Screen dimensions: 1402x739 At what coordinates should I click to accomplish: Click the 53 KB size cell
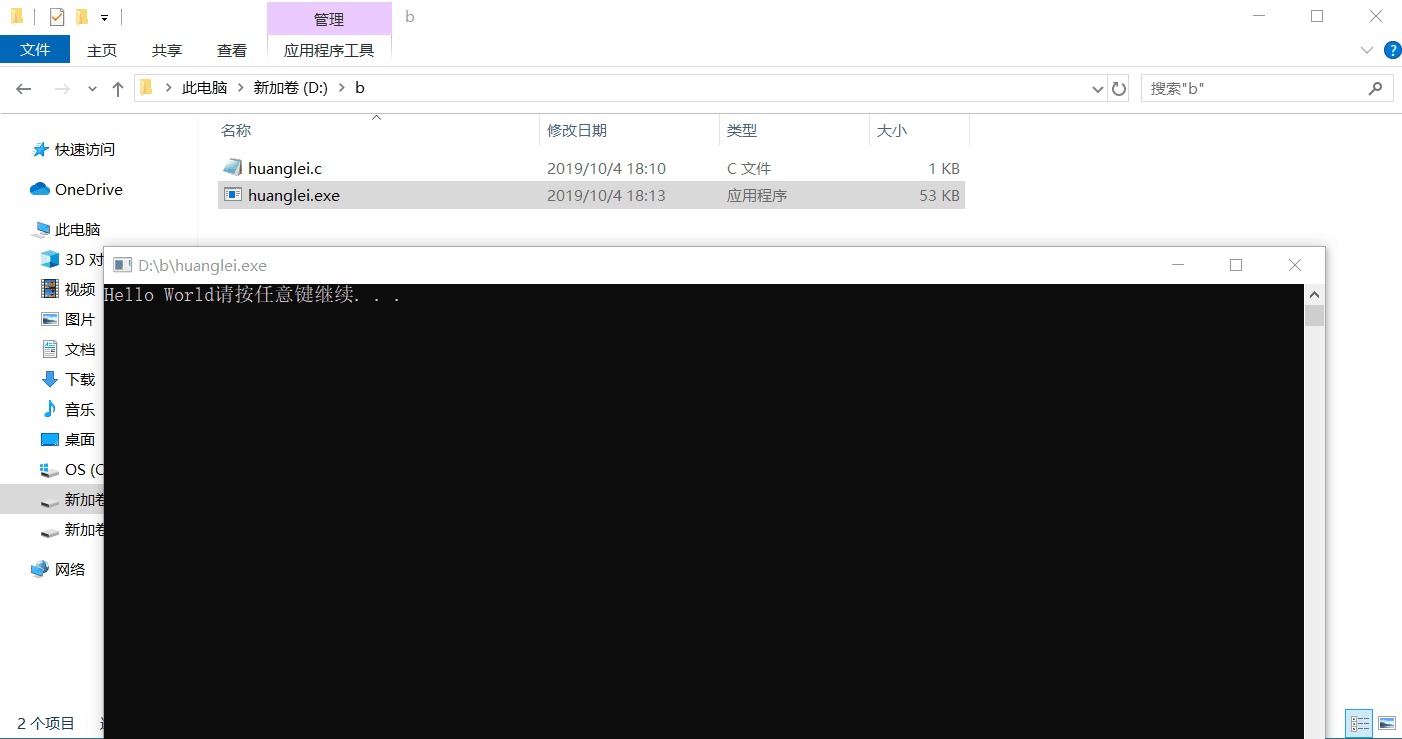[x=940, y=196]
